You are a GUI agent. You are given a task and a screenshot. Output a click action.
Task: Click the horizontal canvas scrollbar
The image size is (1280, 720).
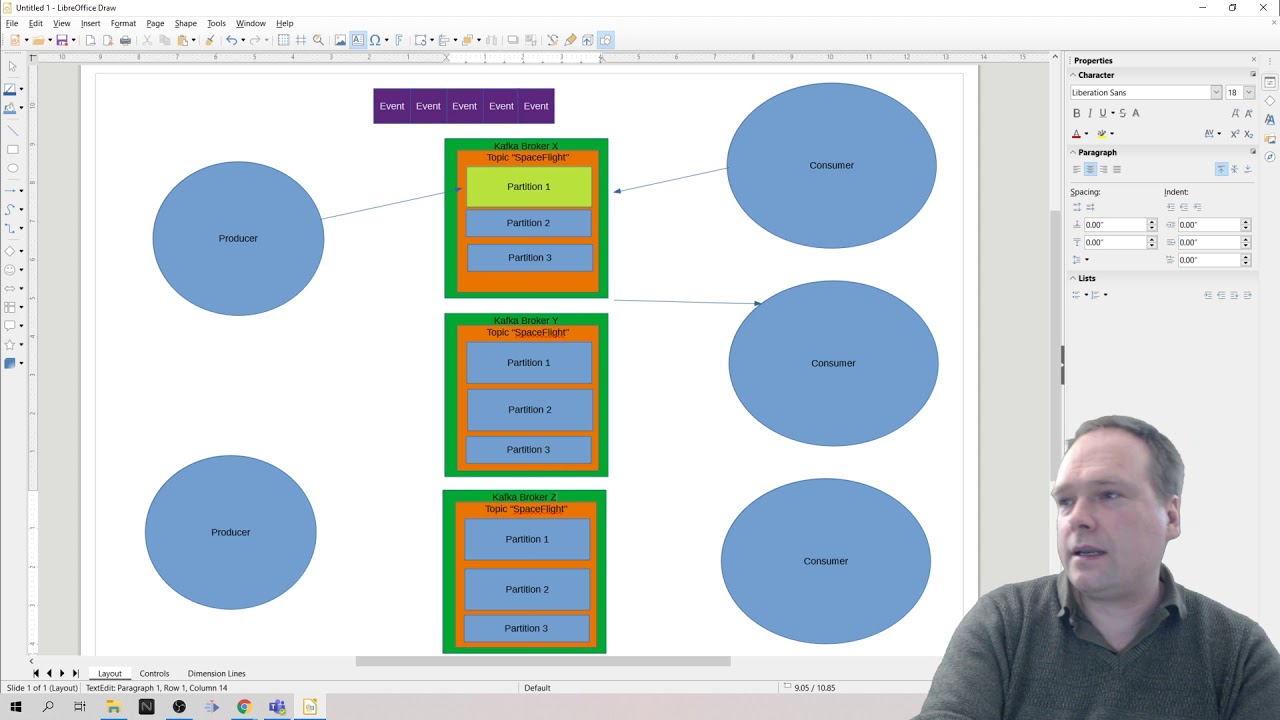click(x=543, y=661)
